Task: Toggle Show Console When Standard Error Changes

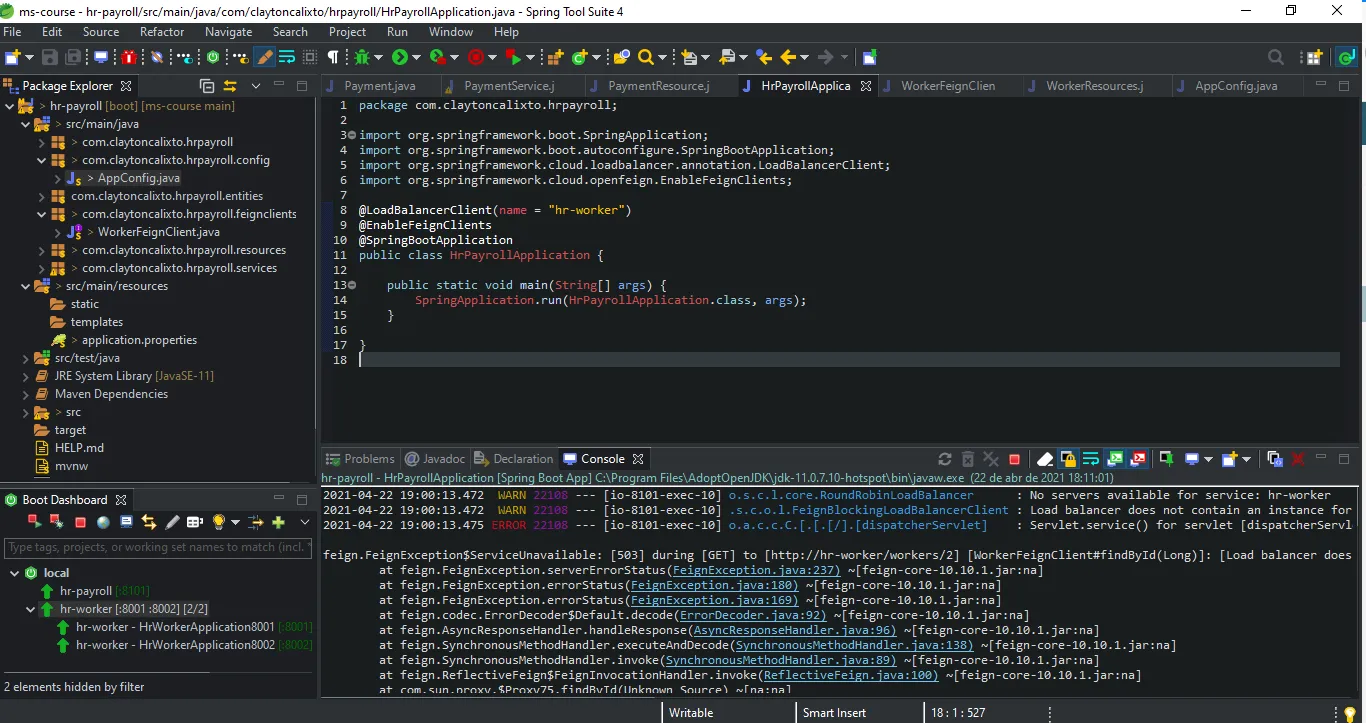Action: tap(1137, 459)
